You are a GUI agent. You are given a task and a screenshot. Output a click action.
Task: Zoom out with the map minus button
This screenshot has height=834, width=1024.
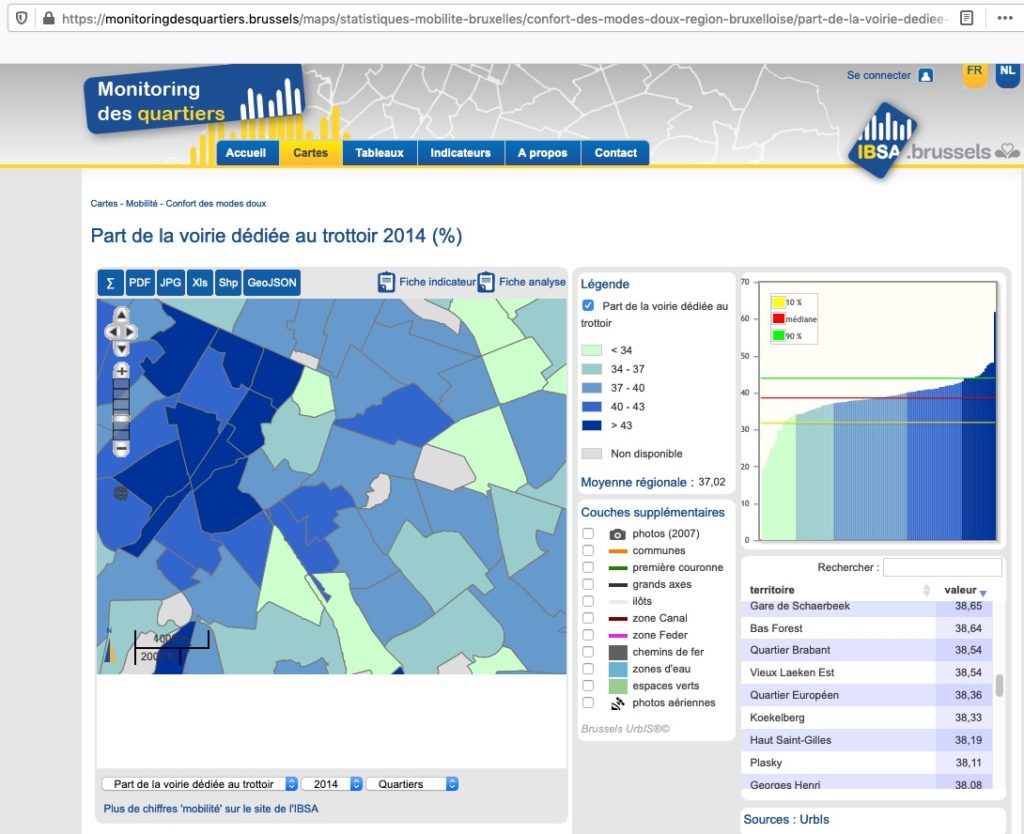pyautogui.click(x=121, y=450)
